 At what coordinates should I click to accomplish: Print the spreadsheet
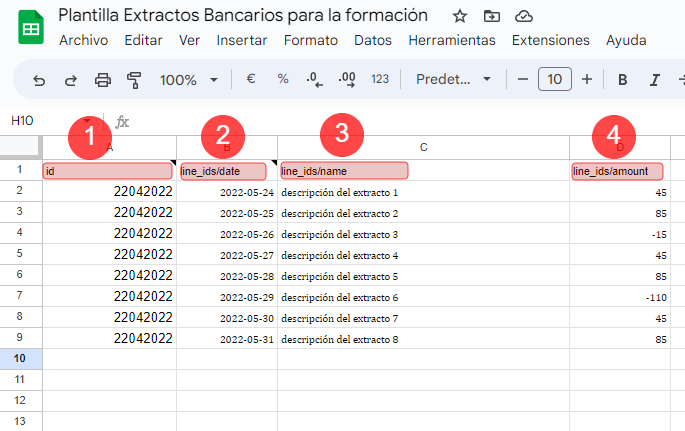[x=102, y=80]
